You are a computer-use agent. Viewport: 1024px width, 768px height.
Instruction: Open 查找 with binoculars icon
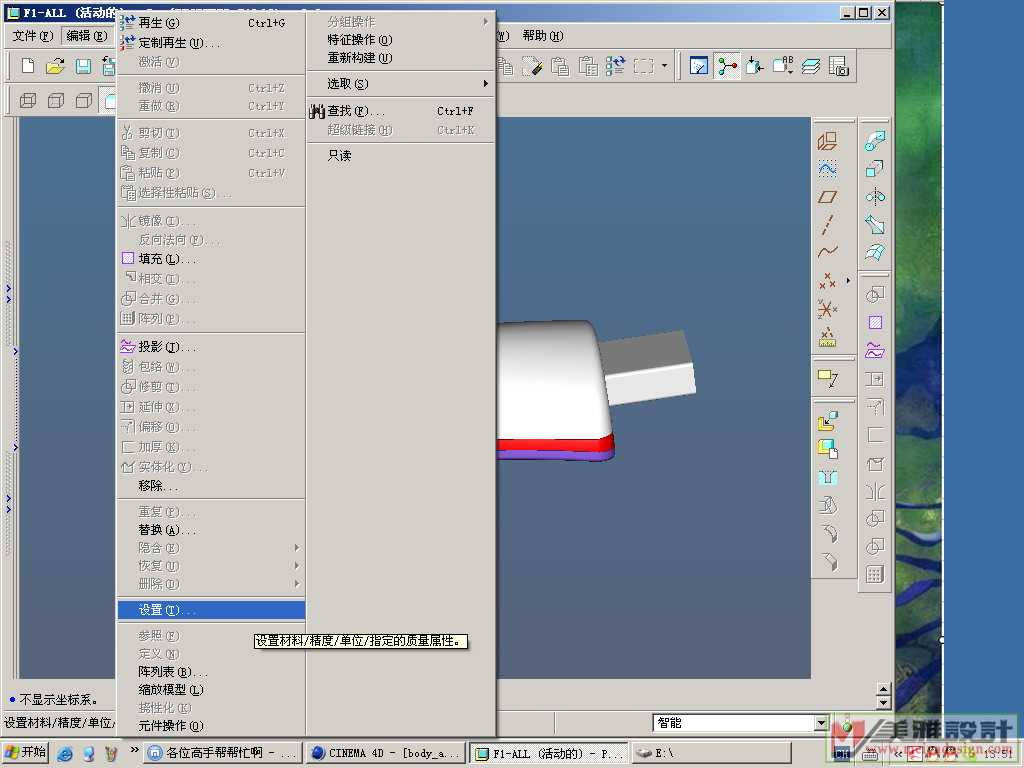click(x=401, y=111)
